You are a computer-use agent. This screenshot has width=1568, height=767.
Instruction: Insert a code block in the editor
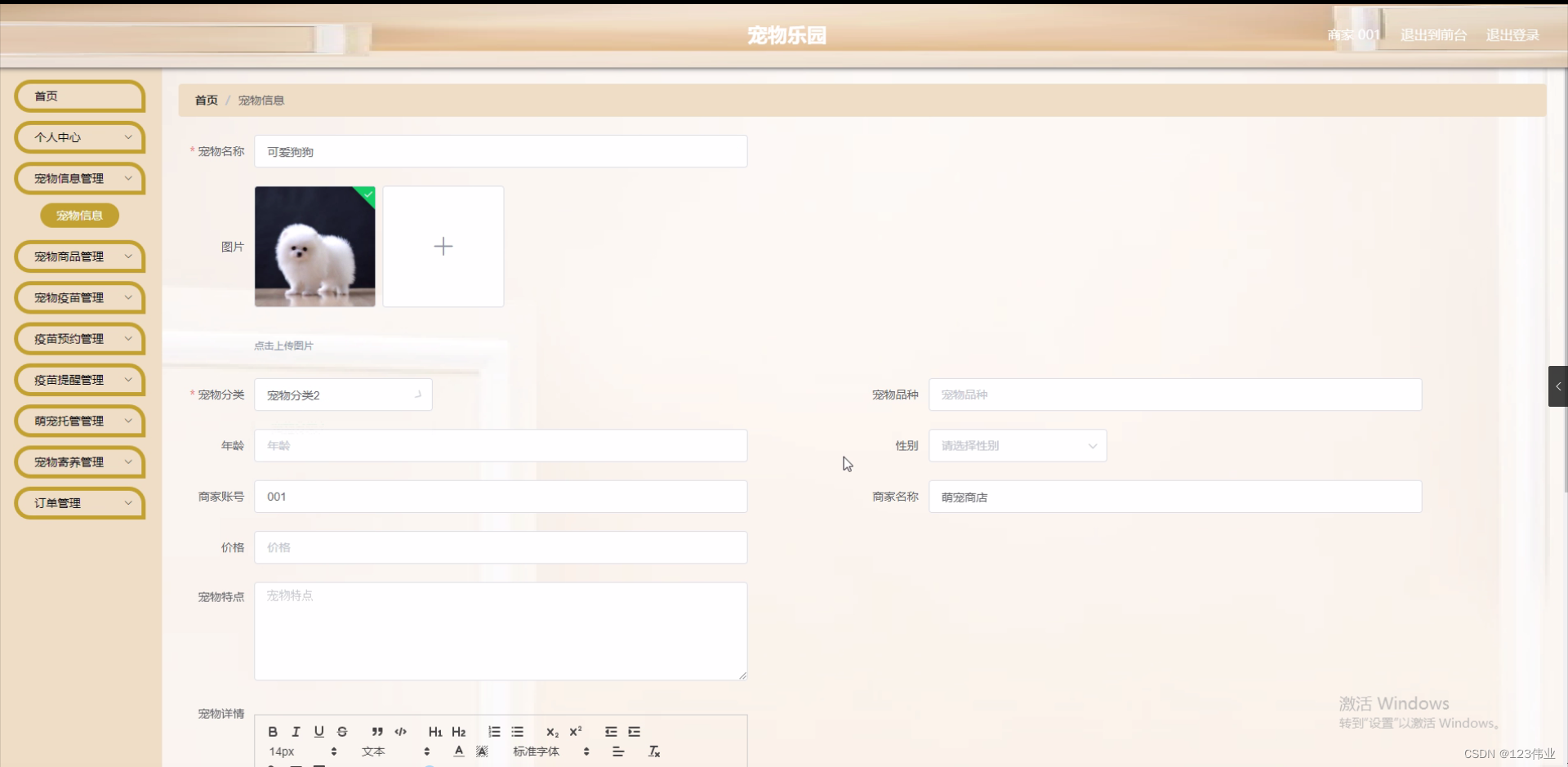click(x=400, y=731)
